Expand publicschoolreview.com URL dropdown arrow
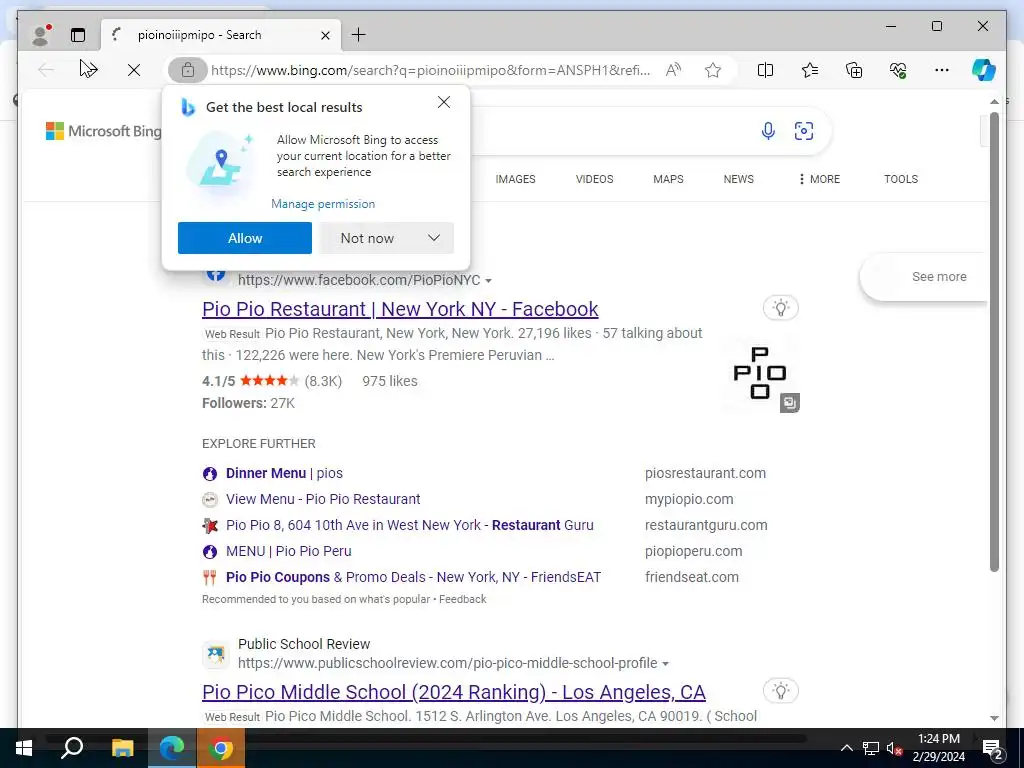This screenshot has width=1024, height=768. 665,664
